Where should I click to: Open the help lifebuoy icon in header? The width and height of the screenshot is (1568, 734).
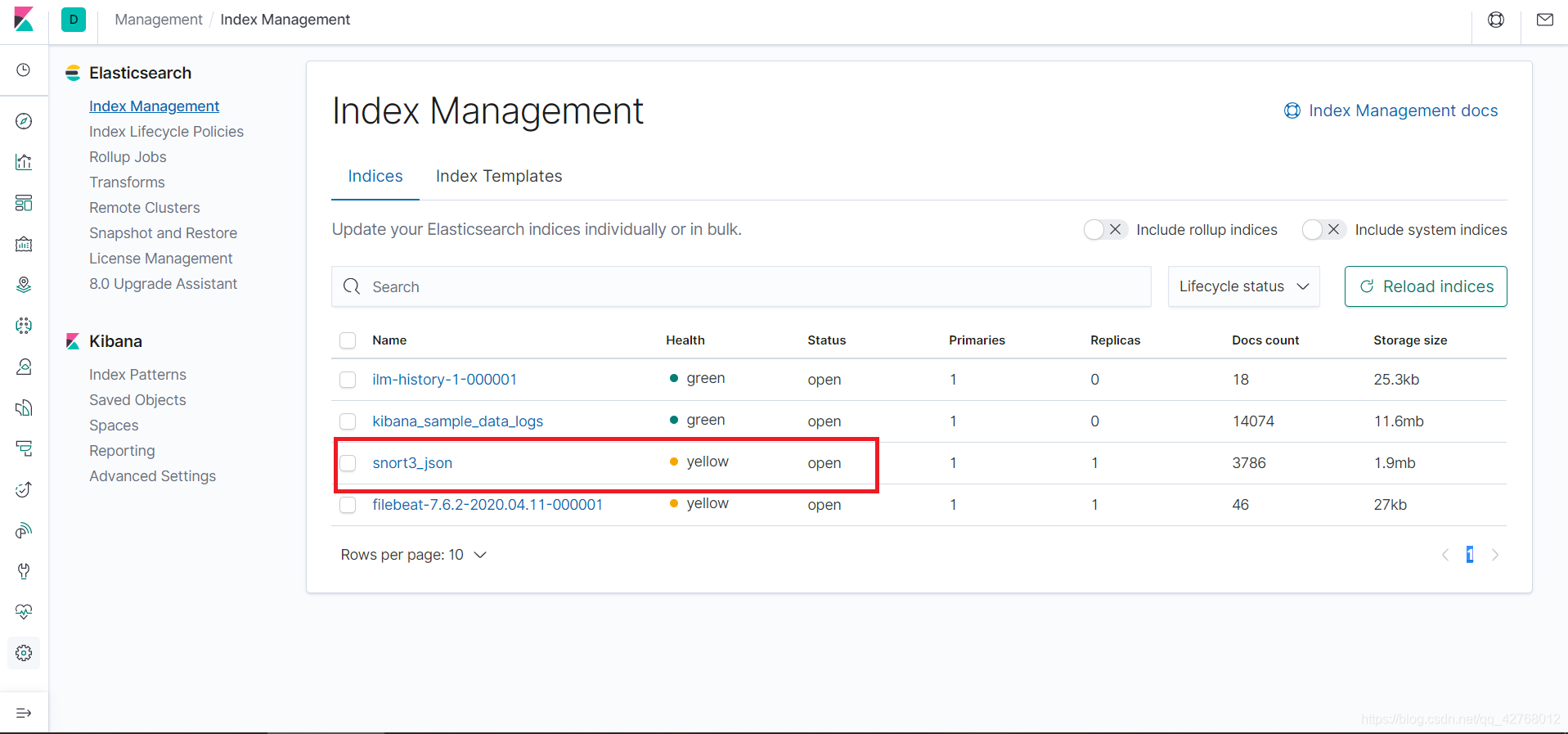click(1496, 20)
